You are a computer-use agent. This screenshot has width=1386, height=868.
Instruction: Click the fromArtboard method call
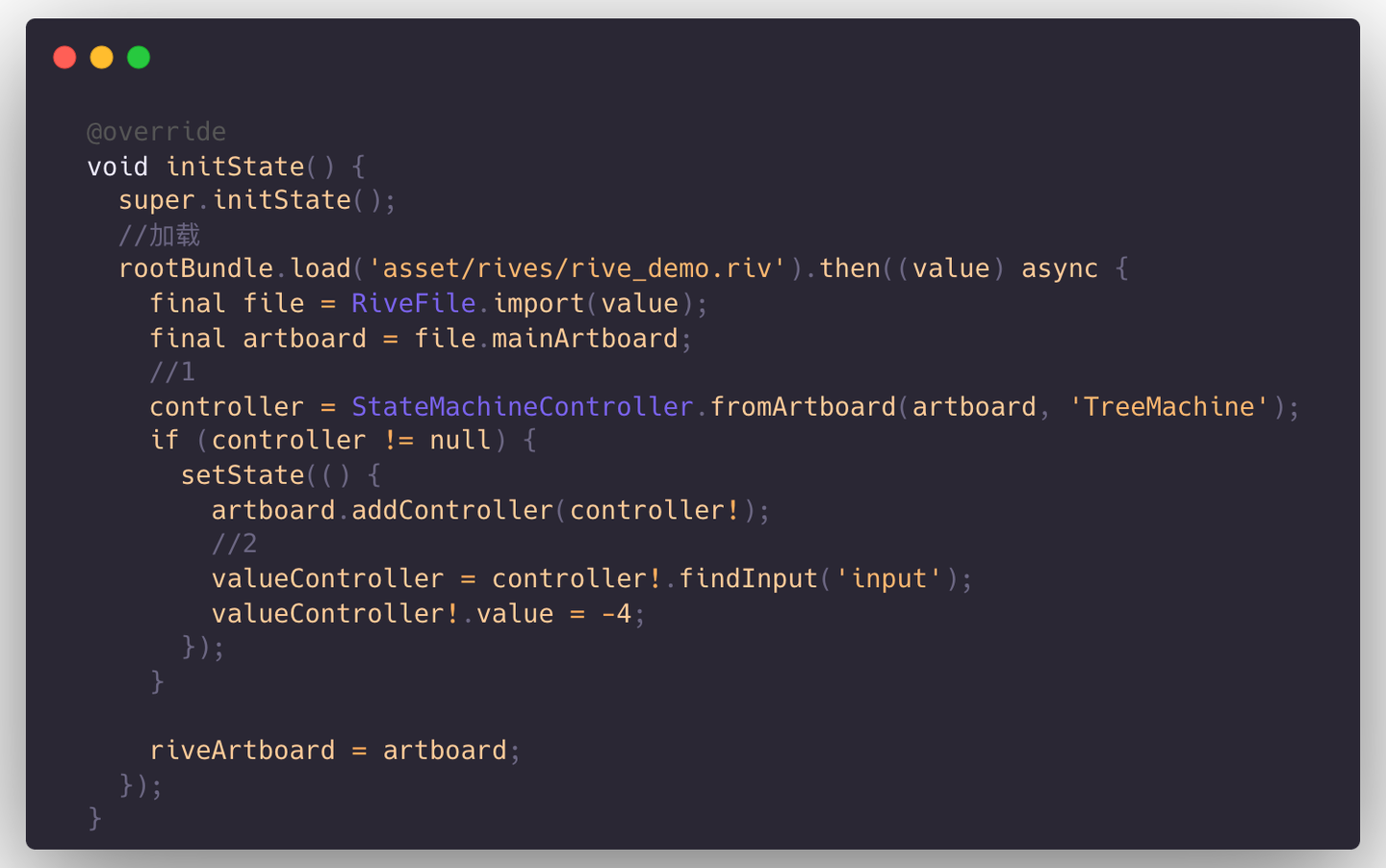click(x=803, y=407)
